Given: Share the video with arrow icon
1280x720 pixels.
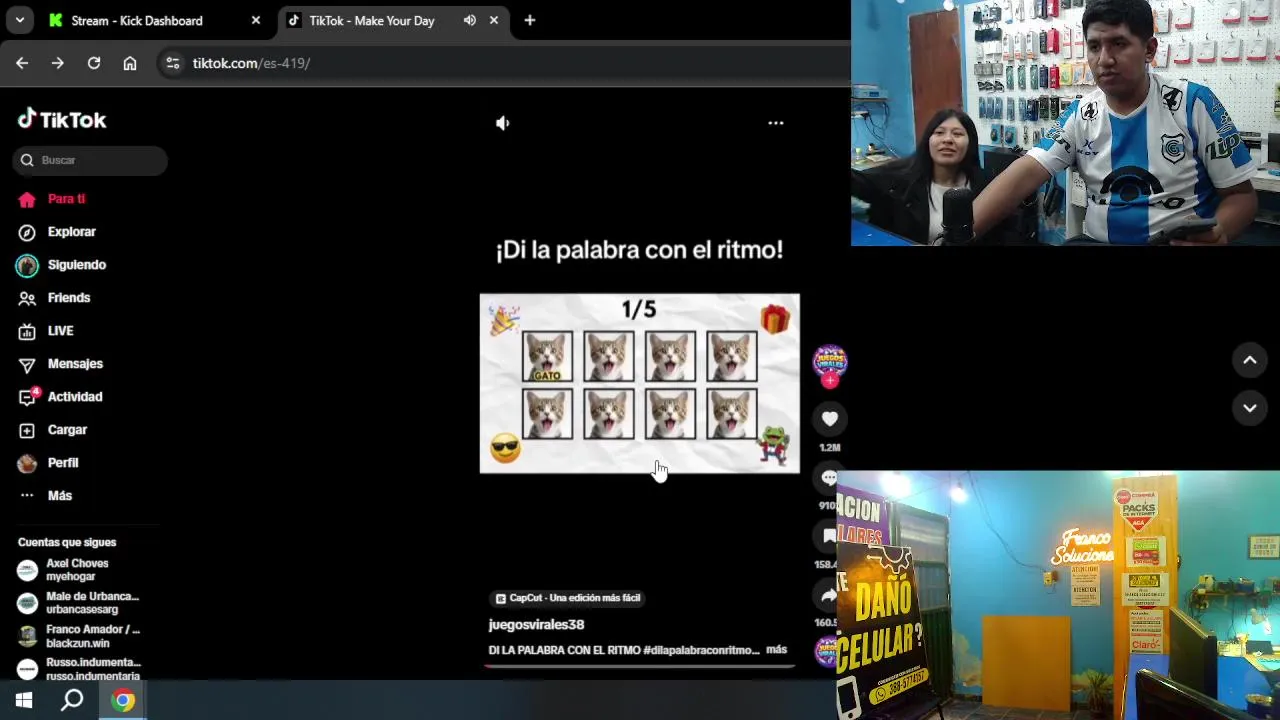Looking at the screenshot, I should [830, 595].
